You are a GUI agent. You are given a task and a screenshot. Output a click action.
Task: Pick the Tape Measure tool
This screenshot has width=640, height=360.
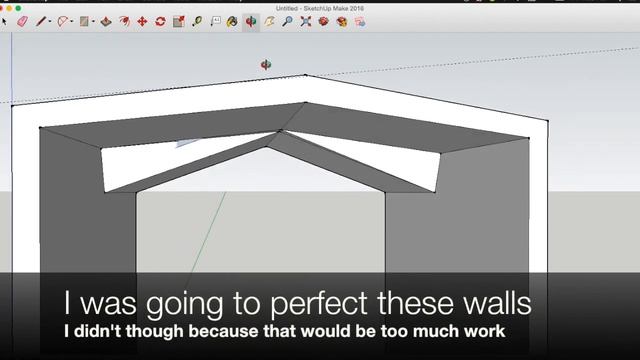click(x=197, y=21)
